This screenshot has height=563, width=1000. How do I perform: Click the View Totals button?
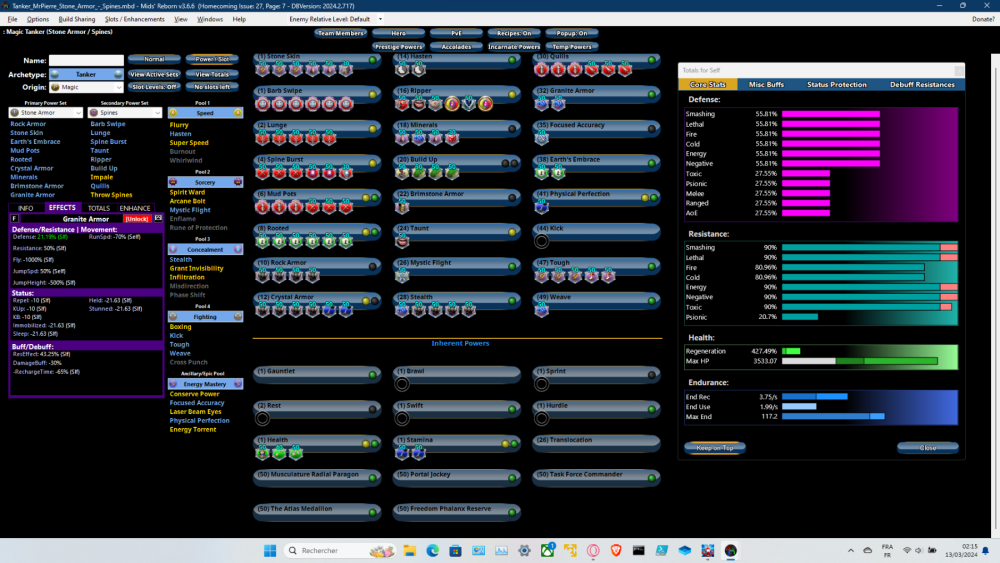[x=211, y=74]
